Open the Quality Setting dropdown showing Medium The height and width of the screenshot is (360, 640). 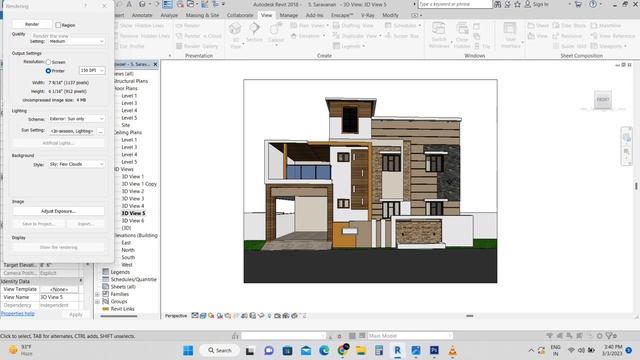coord(76,41)
